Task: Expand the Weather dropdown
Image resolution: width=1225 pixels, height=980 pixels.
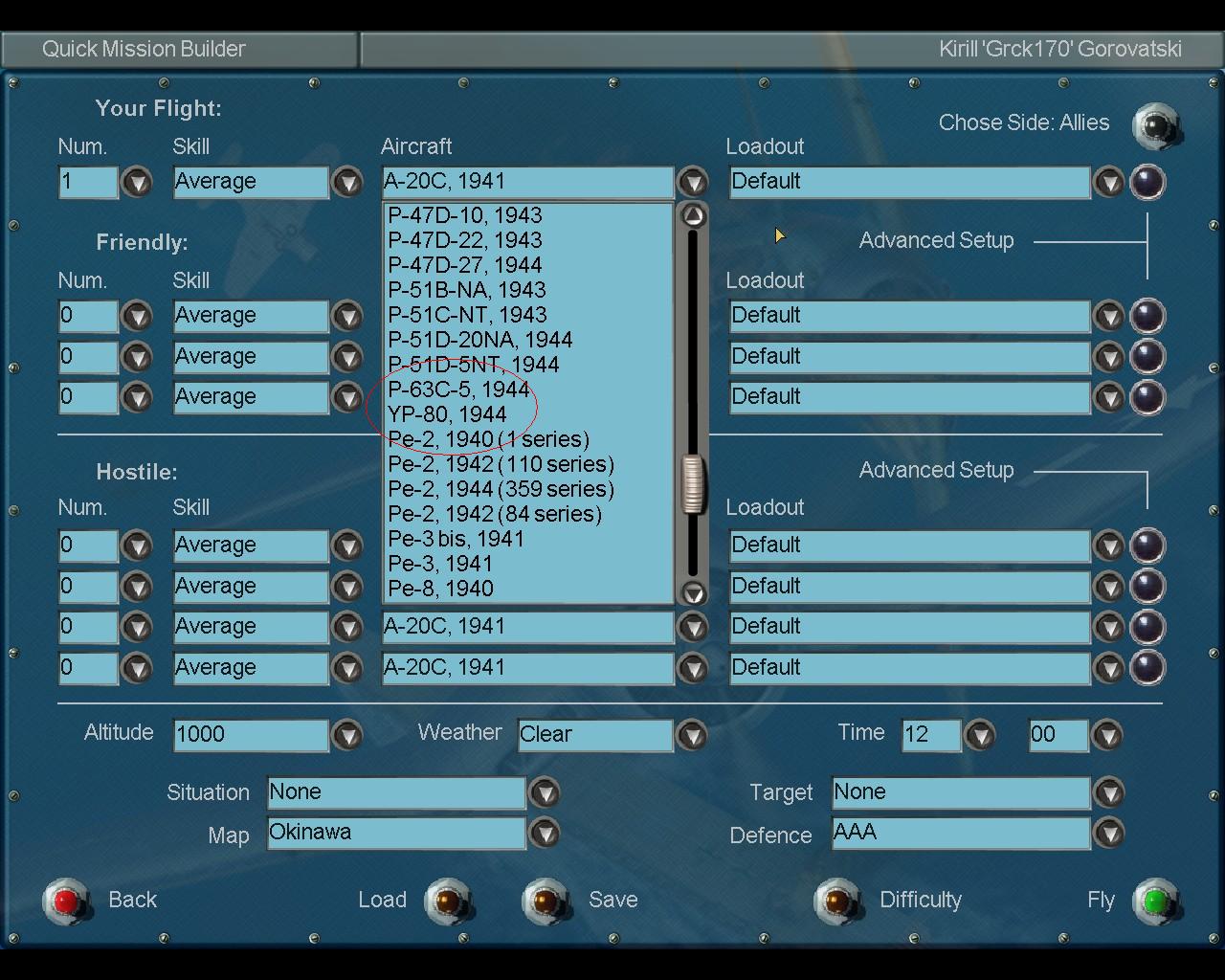Action: tap(691, 735)
